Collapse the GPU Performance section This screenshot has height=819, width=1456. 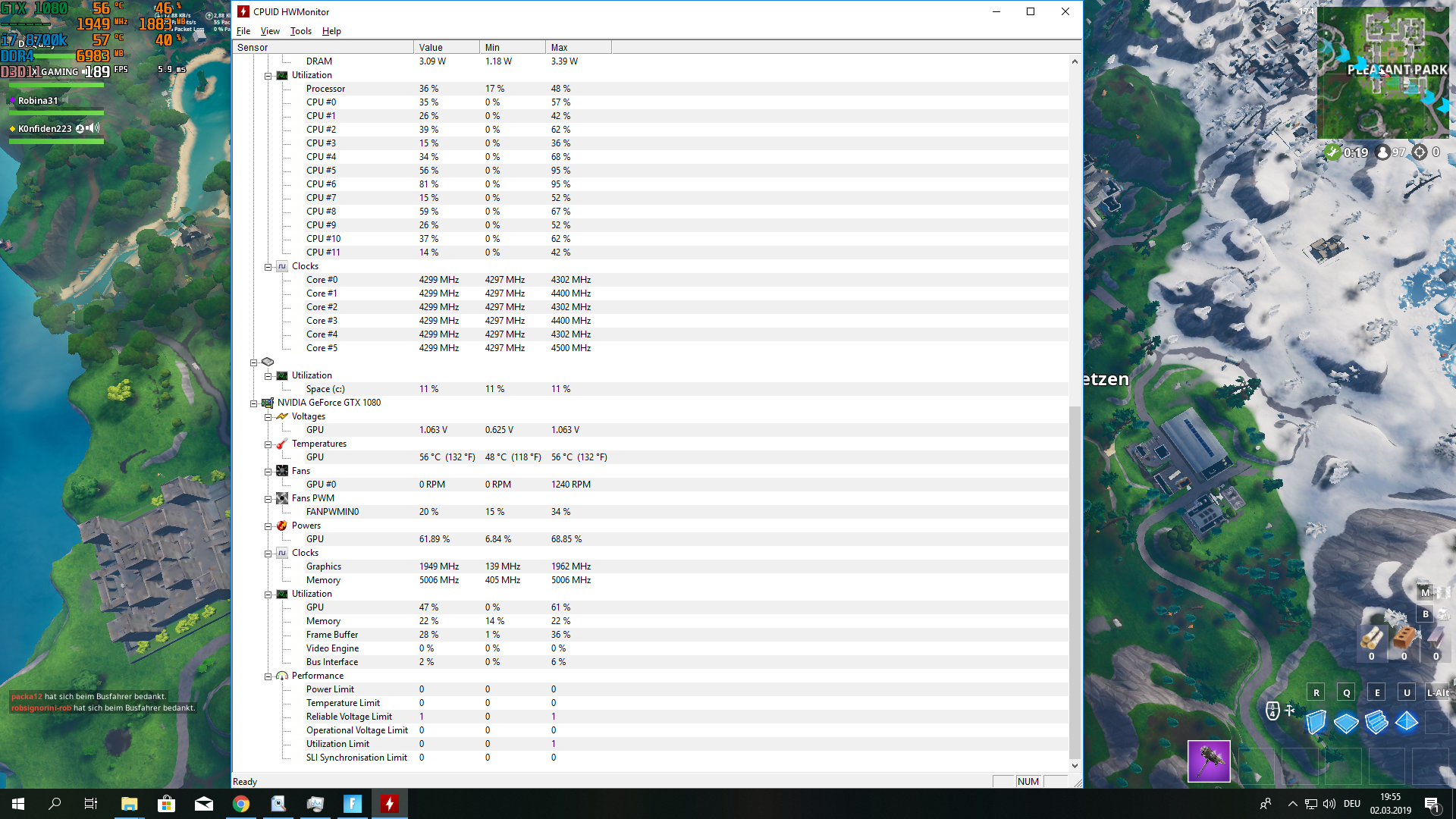click(x=268, y=676)
